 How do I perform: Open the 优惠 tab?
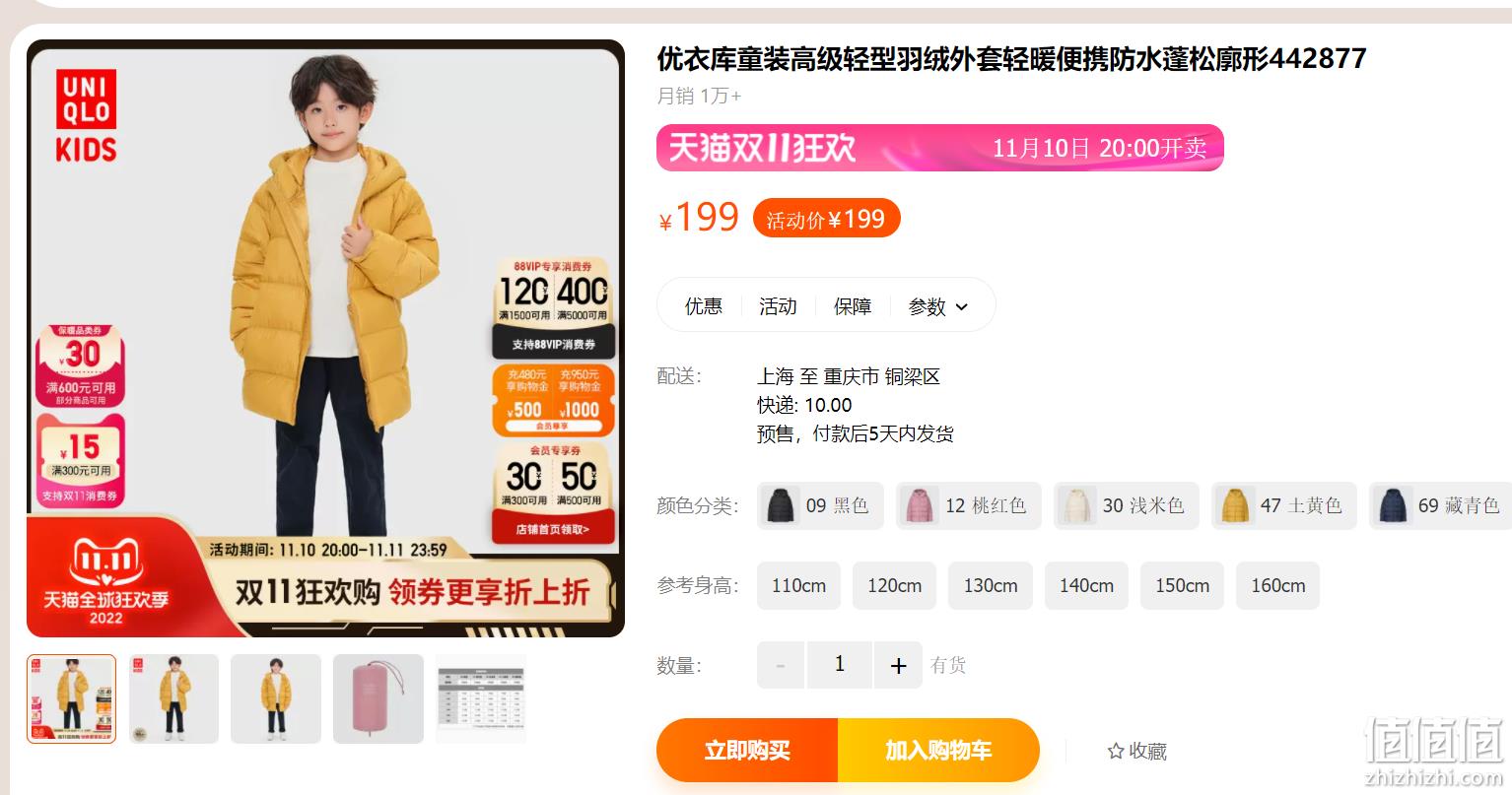coord(704,306)
